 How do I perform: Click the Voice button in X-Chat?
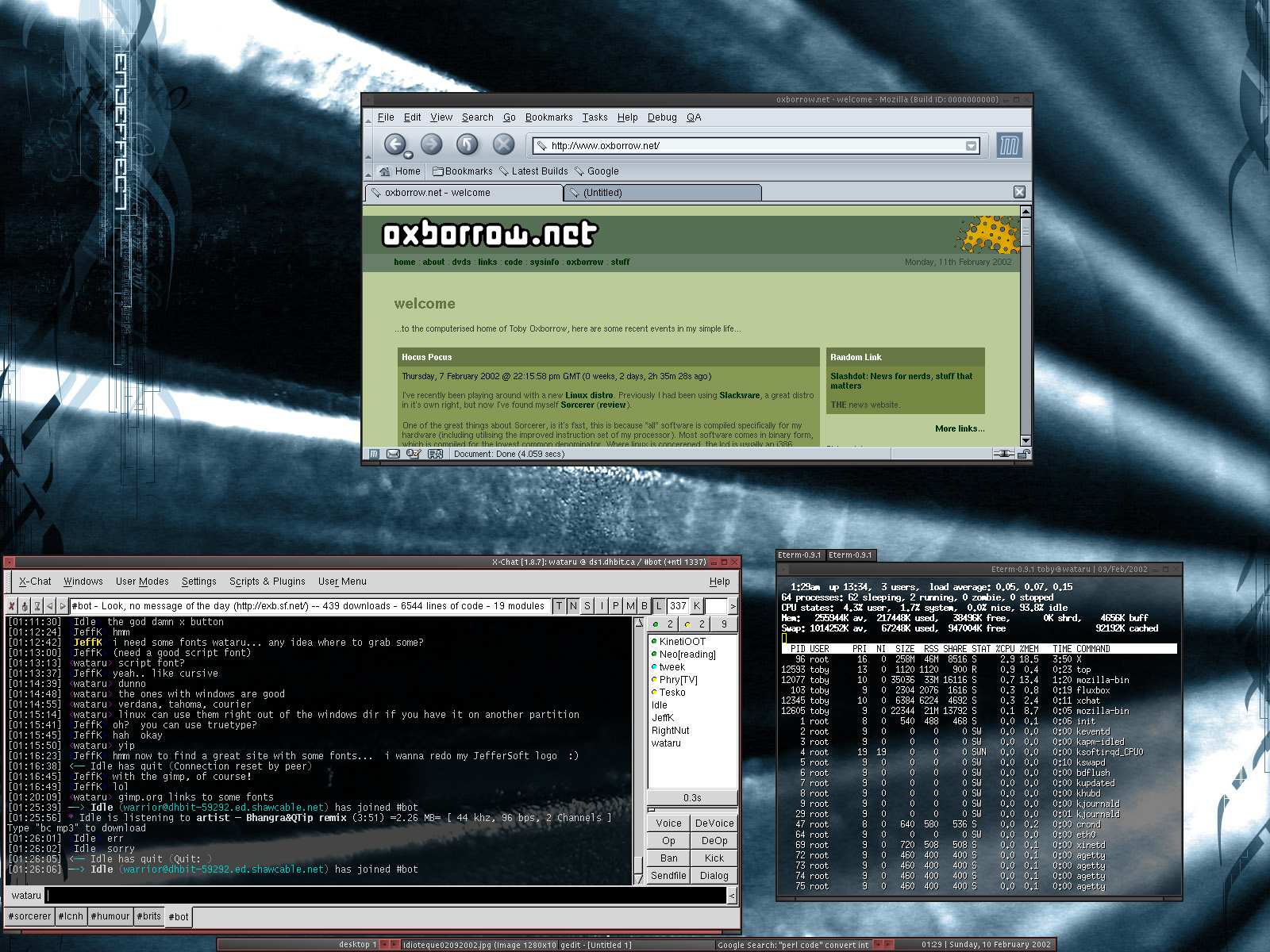(669, 823)
